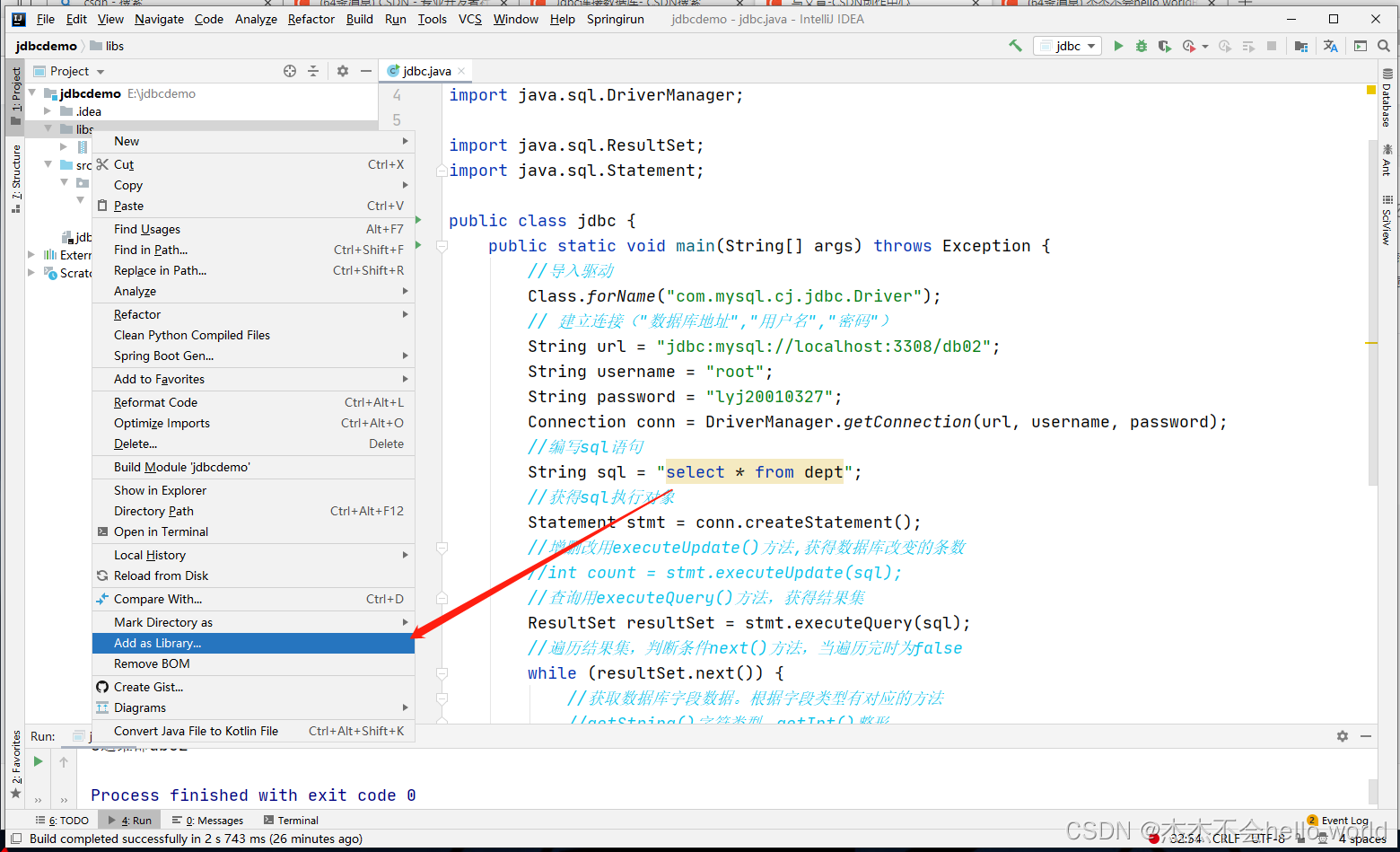Open the Structure tool window
This screenshot has width=1400, height=852.
(x=16, y=179)
